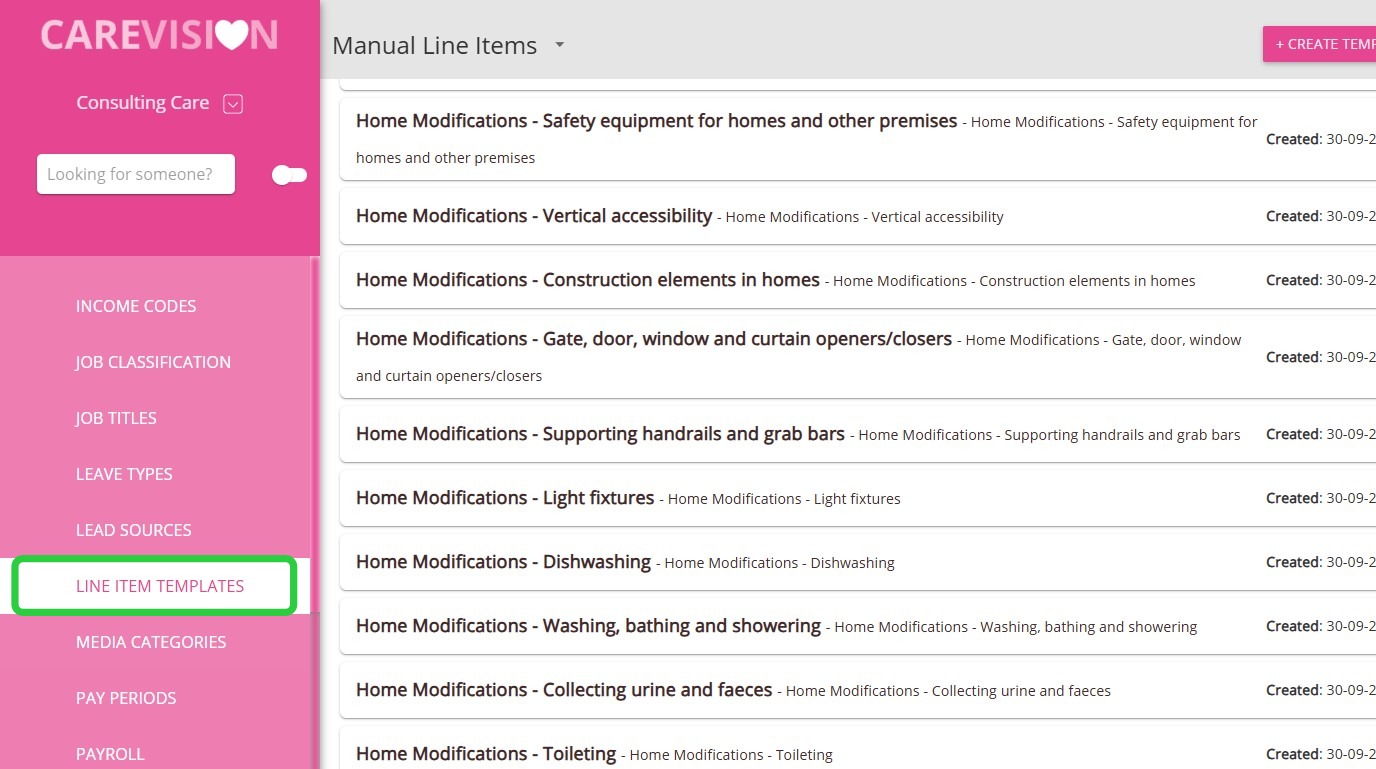Viewport: 1376px width, 769px height.
Task: Select Job Classification menu item
Action: [153, 362]
